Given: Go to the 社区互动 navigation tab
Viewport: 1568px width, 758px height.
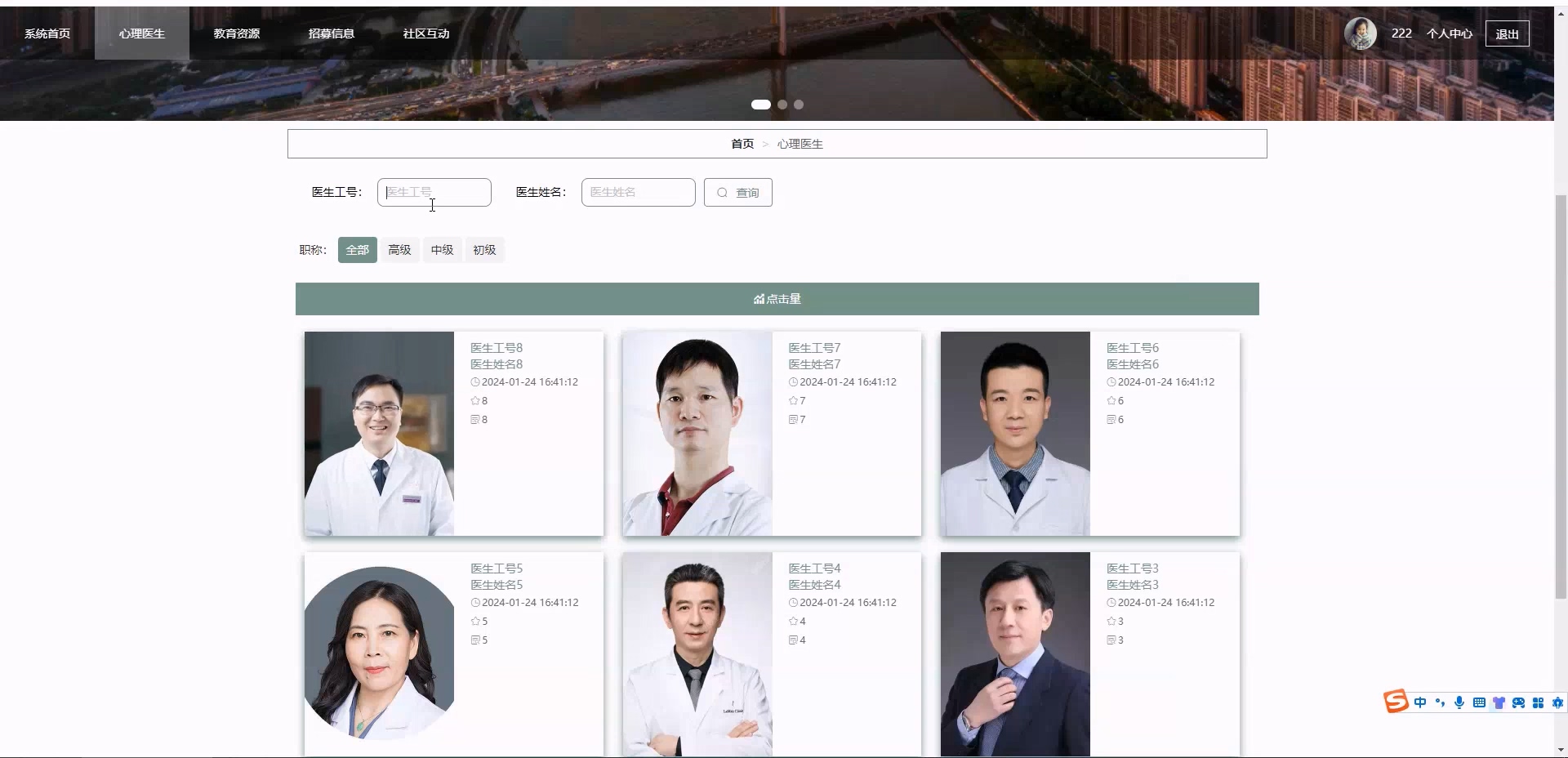Looking at the screenshot, I should tap(426, 33).
